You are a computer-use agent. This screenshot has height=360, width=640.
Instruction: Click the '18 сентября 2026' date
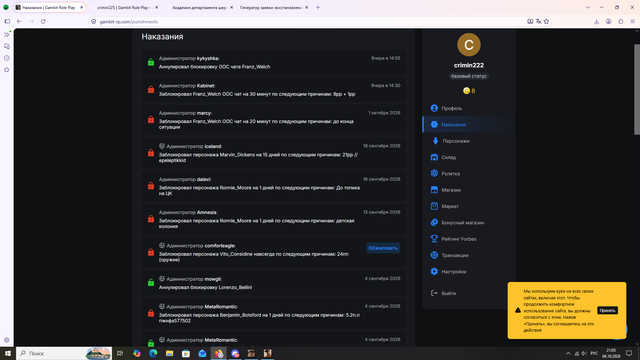382,146
